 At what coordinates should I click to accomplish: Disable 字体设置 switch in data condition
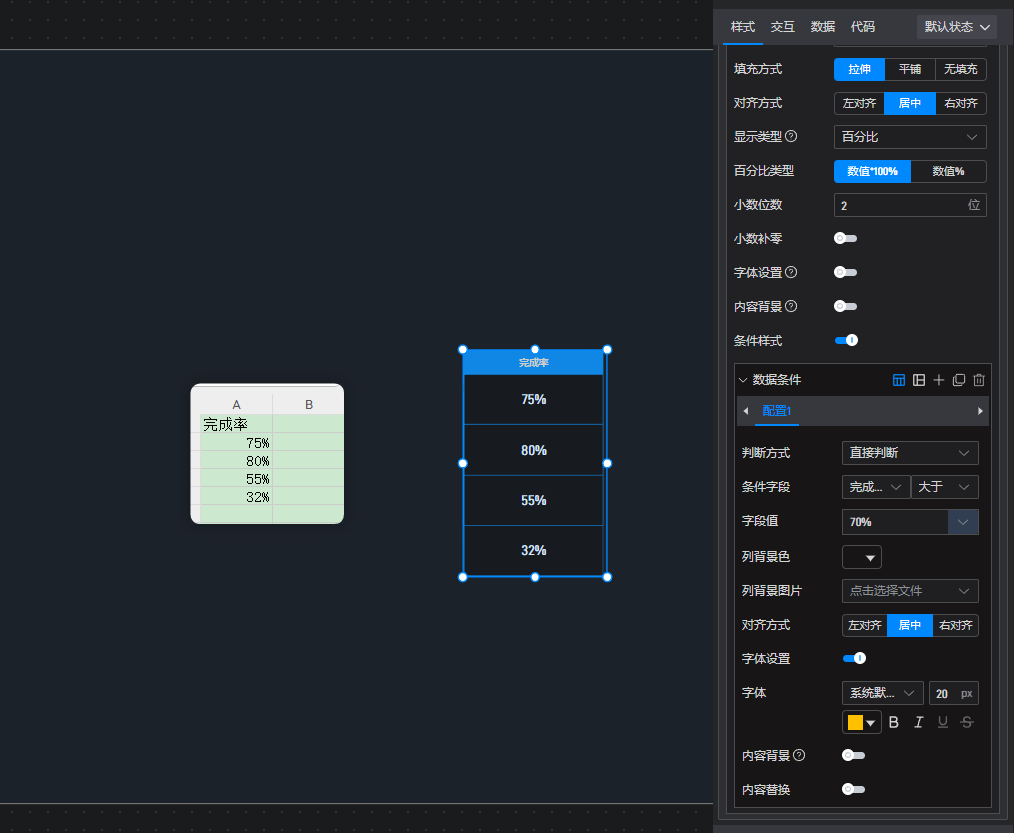854,658
